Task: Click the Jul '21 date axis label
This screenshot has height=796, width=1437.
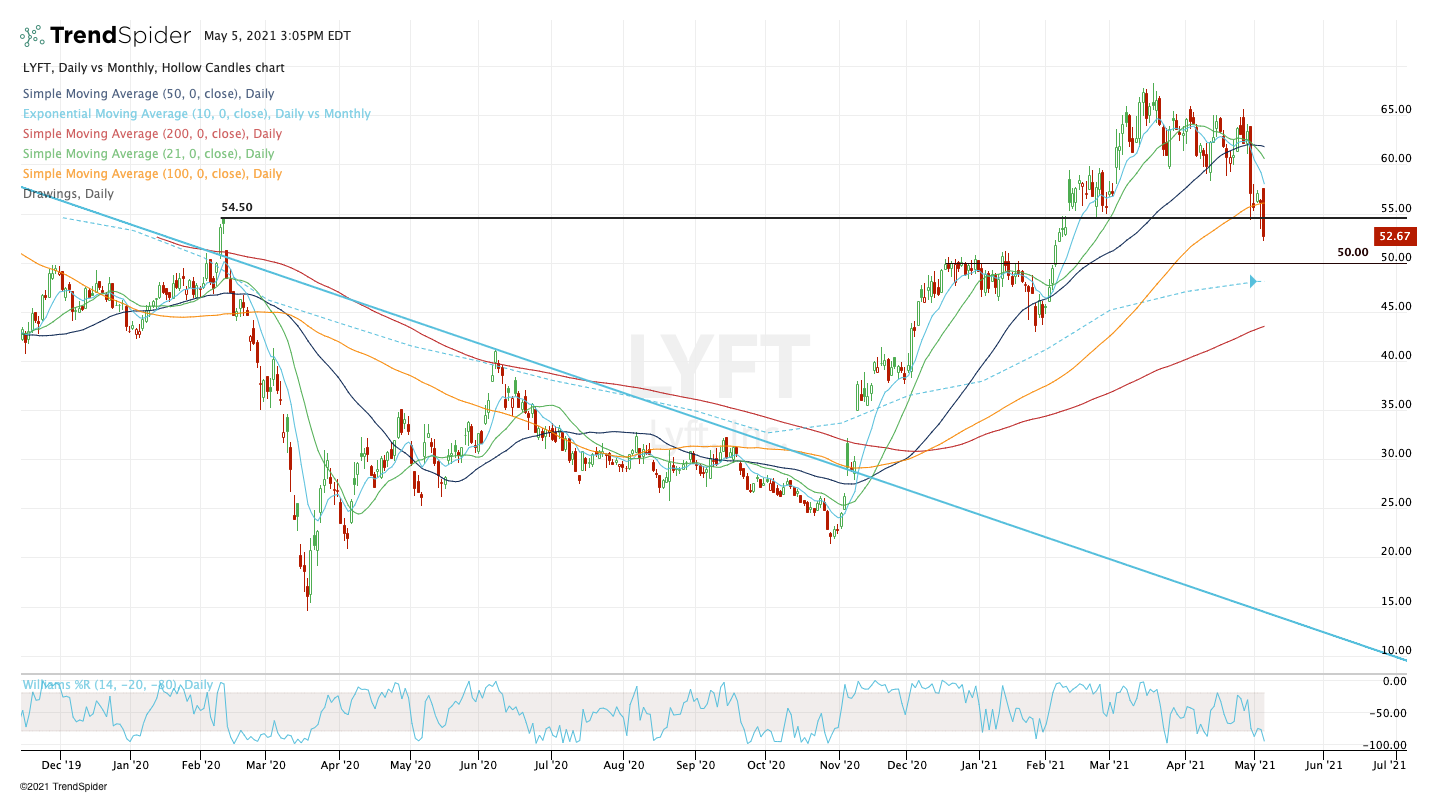Action: (x=1389, y=765)
